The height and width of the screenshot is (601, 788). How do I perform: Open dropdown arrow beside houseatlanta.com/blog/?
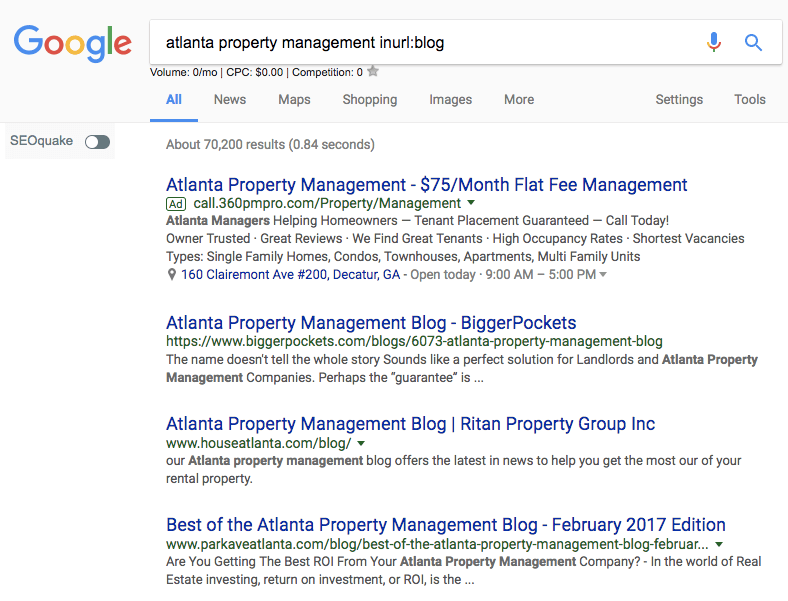click(x=361, y=443)
